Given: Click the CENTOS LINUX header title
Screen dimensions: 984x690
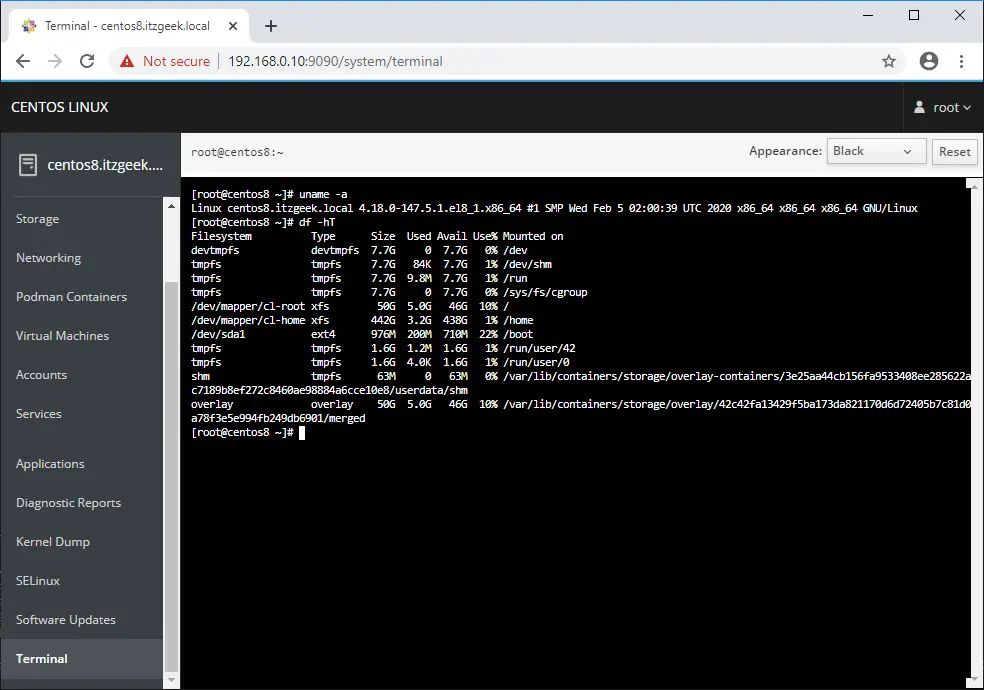Looking at the screenshot, I should 60,107.
